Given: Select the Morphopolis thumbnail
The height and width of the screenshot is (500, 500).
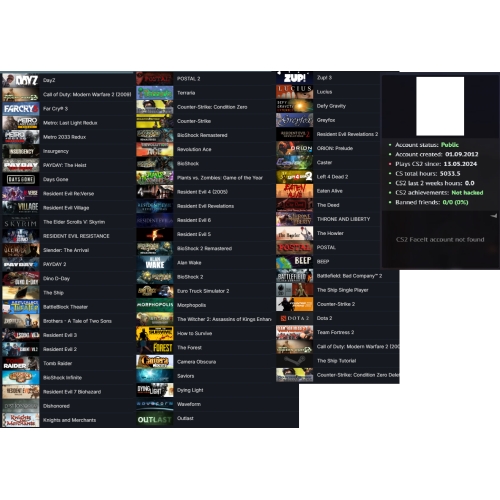Looking at the screenshot, I should 155,305.
